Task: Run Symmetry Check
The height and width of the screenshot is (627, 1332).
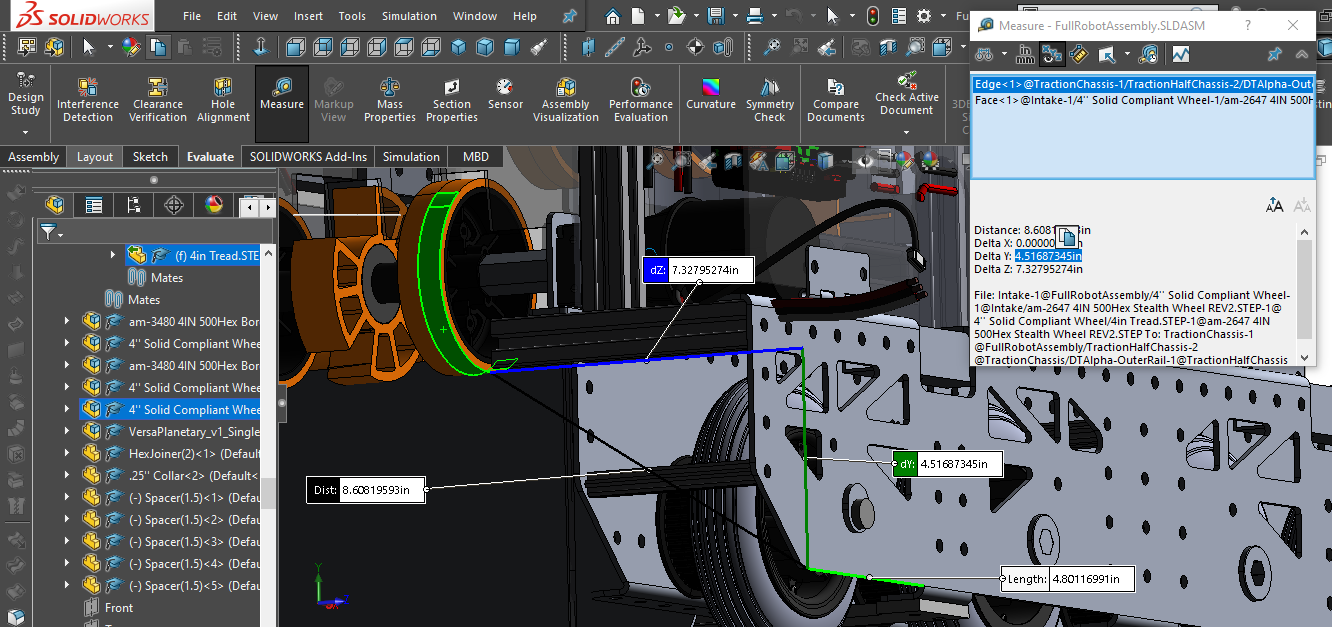Action: click(x=769, y=101)
